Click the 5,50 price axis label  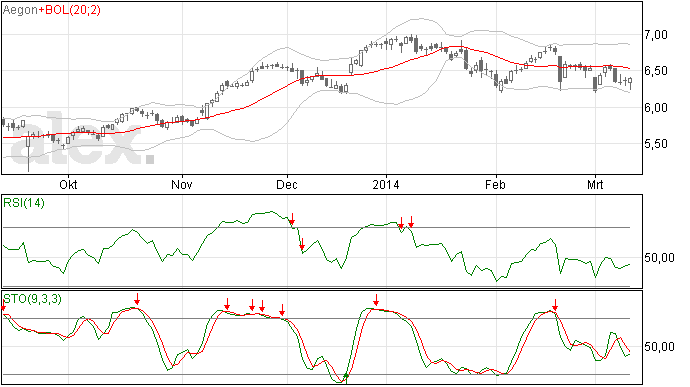pyautogui.click(x=656, y=144)
